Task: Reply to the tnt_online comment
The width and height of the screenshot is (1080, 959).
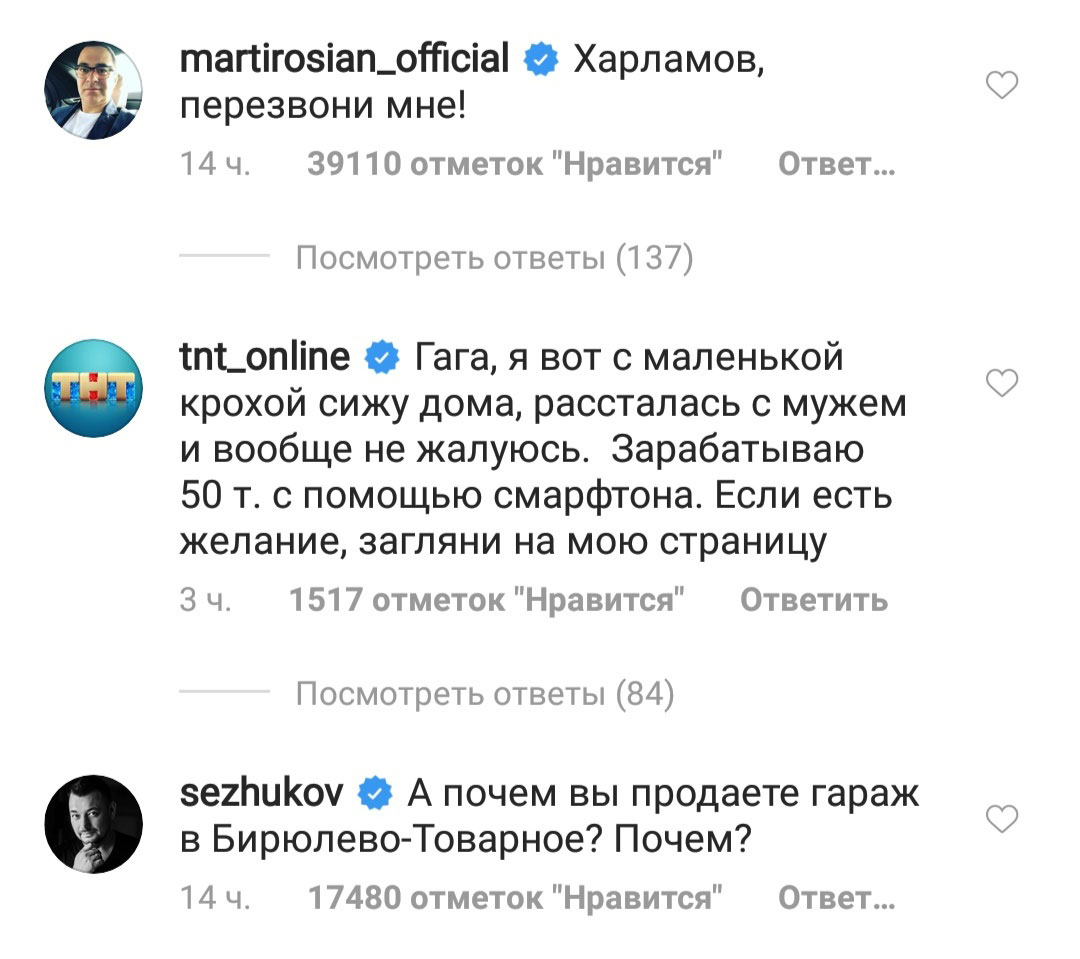Action: [x=813, y=600]
